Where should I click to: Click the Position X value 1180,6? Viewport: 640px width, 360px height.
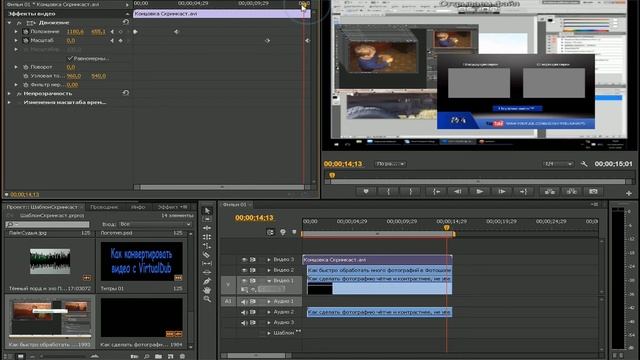(x=75, y=31)
